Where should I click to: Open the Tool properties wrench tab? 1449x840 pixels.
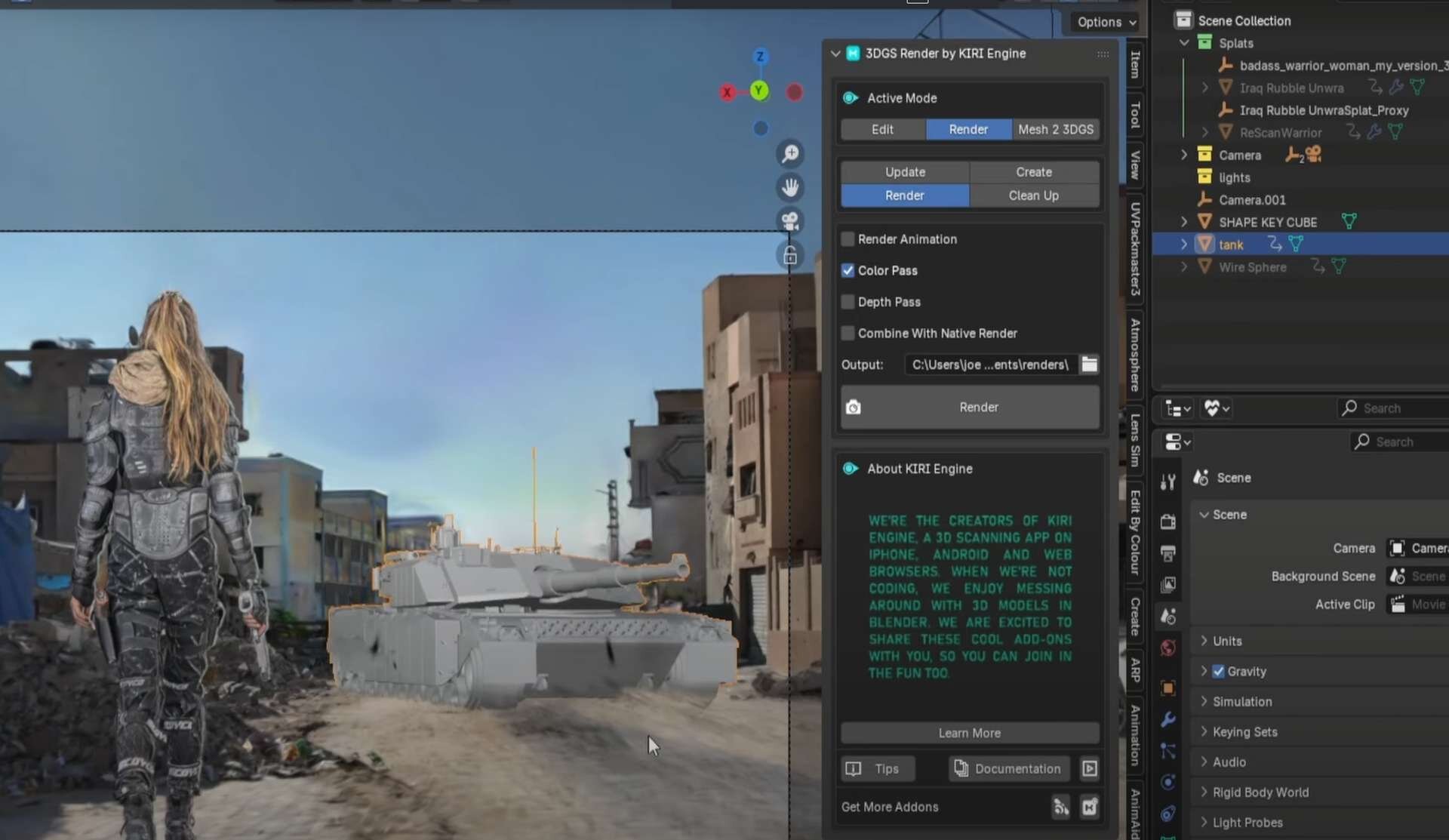pyautogui.click(x=1168, y=482)
